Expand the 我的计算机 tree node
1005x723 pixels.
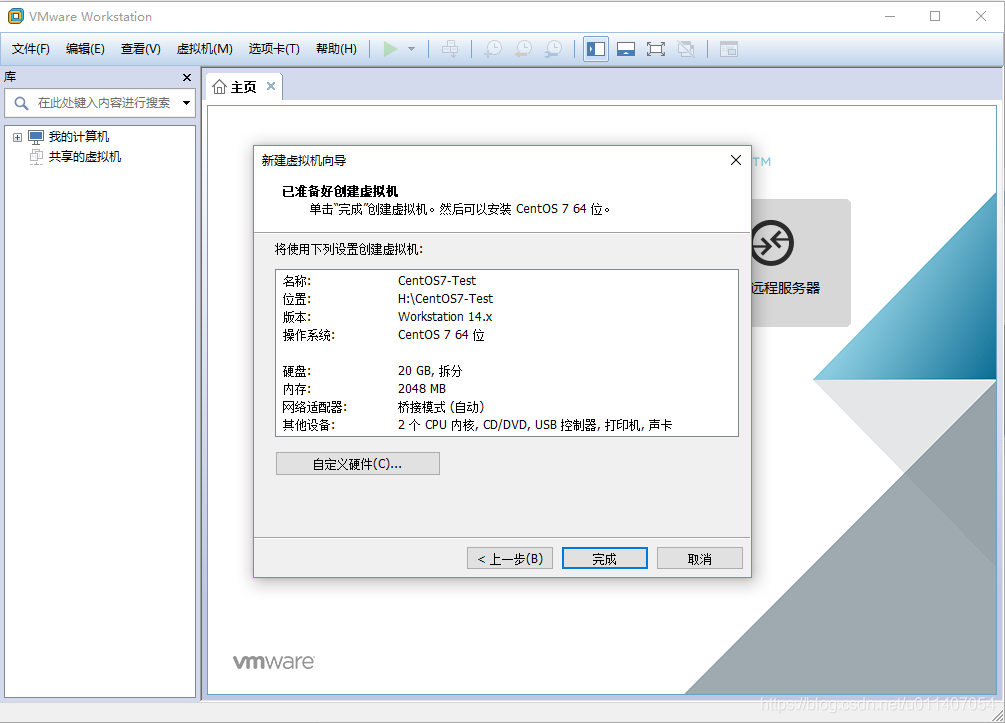point(17,137)
